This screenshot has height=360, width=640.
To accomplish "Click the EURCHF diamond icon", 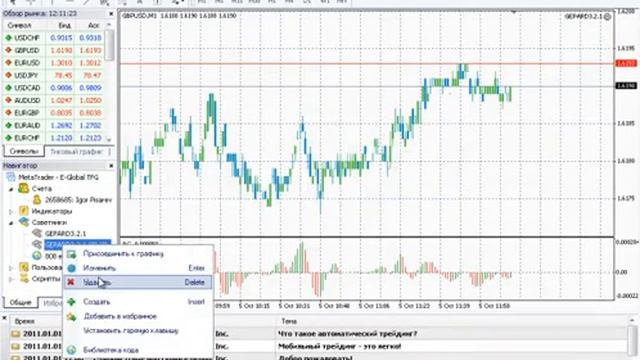I will pos(8,138).
